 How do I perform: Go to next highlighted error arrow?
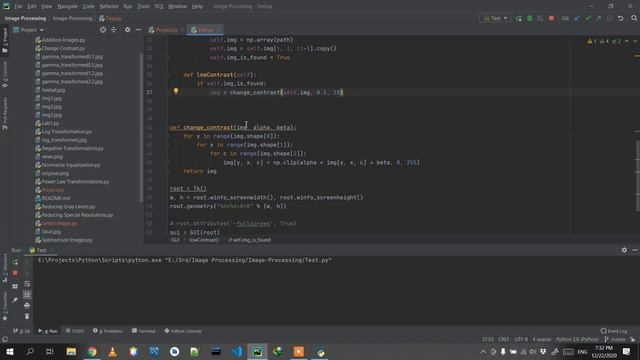pos(635,41)
